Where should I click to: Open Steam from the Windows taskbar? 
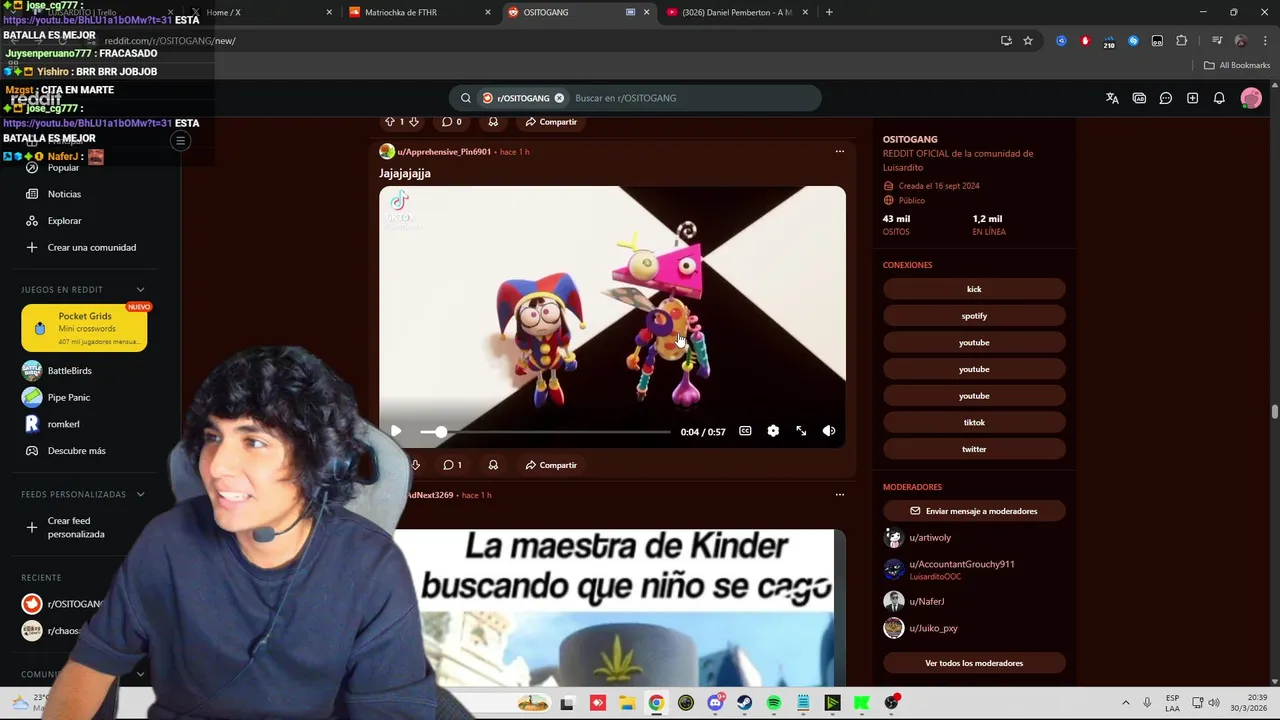click(x=745, y=703)
